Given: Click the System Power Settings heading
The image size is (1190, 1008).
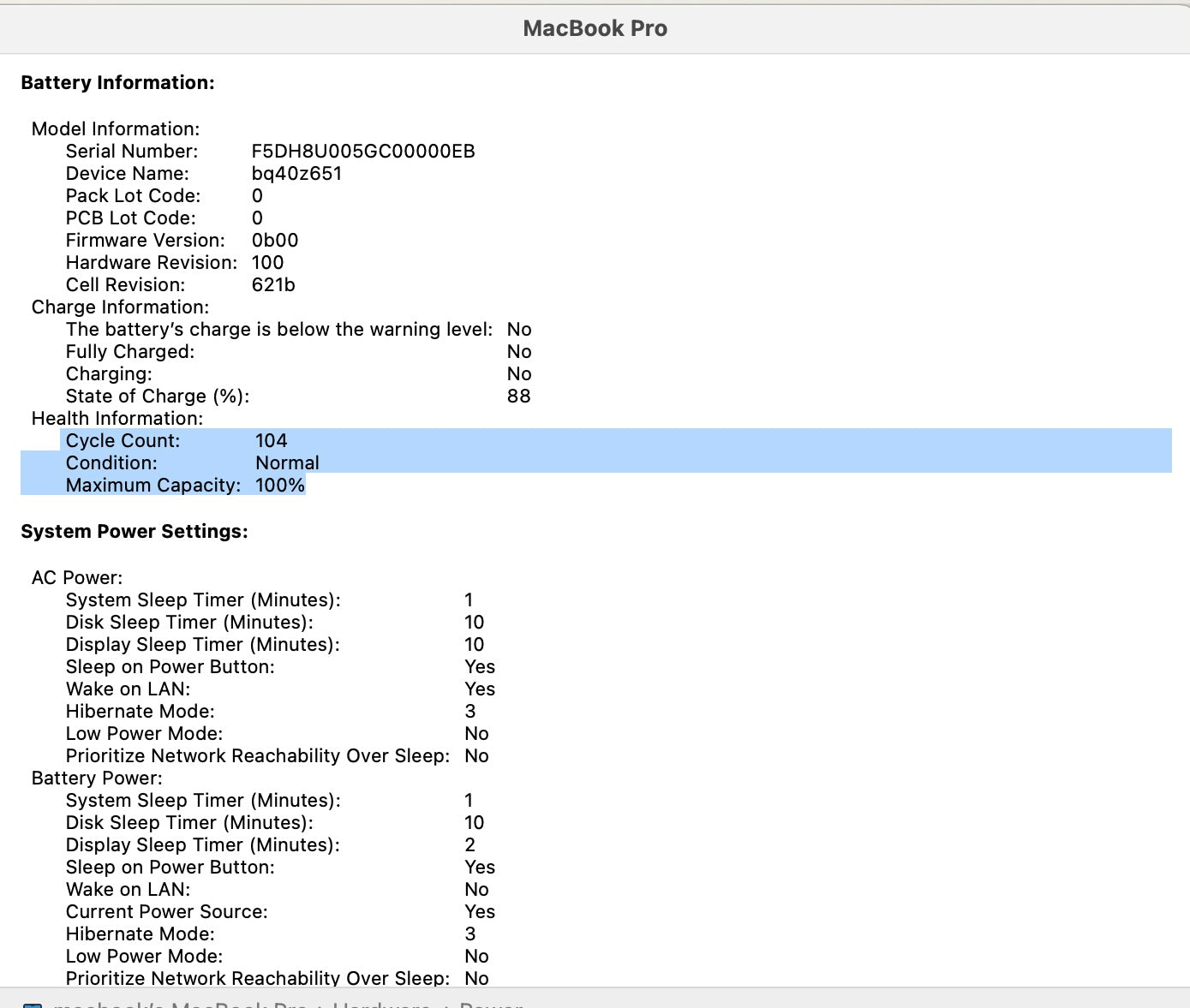Looking at the screenshot, I should point(135,532).
